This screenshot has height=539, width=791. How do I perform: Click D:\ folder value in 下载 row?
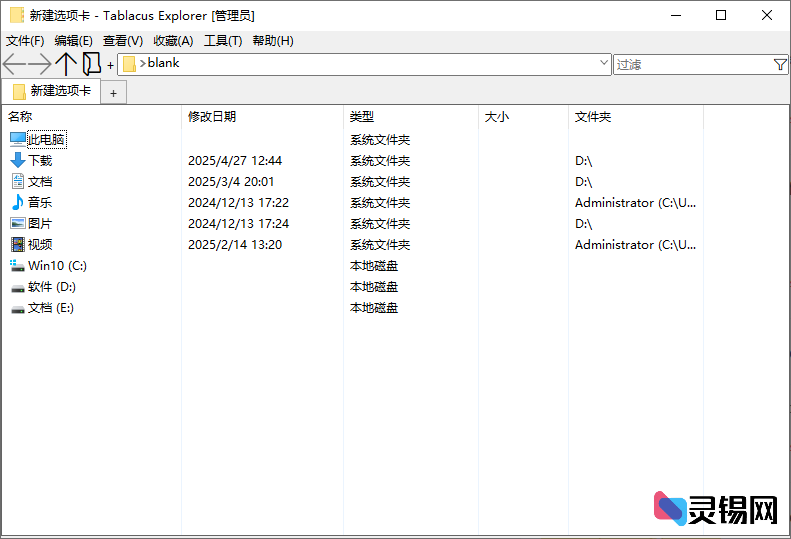[583, 160]
